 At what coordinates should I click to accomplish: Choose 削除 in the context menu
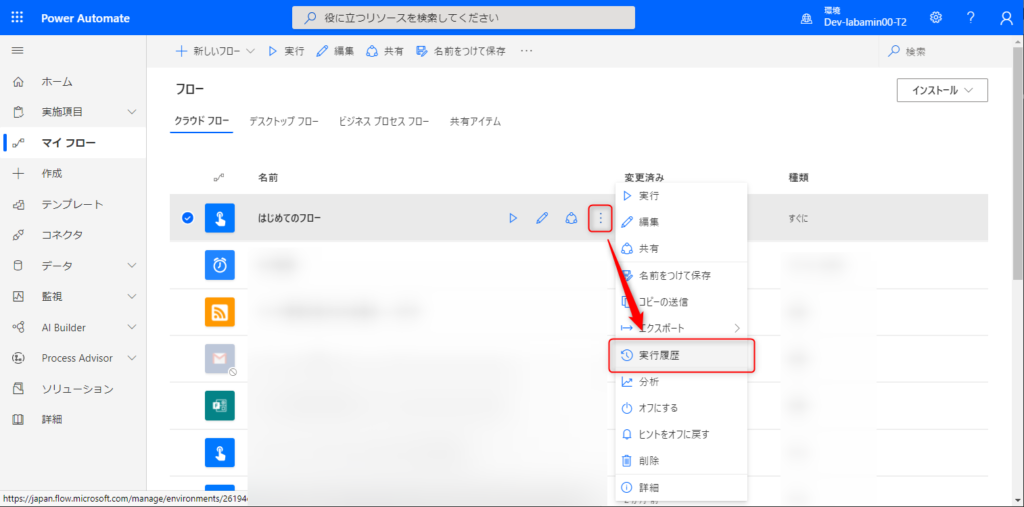pyautogui.click(x=681, y=461)
